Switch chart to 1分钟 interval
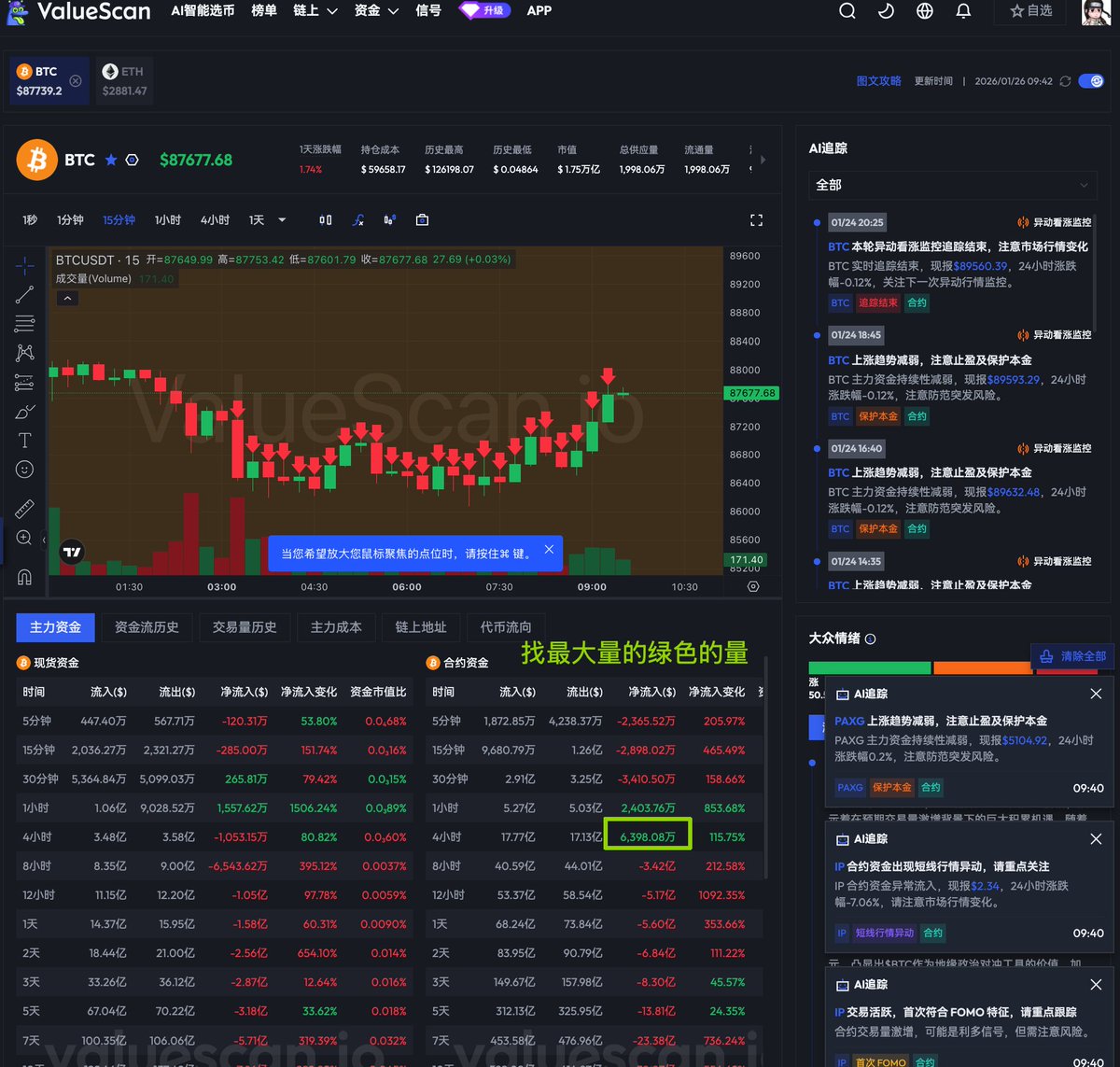 pyautogui.click(x=70, y=220)
